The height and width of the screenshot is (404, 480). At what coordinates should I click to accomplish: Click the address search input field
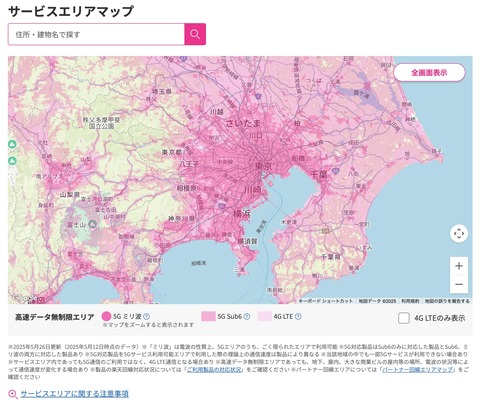[96, 34]
